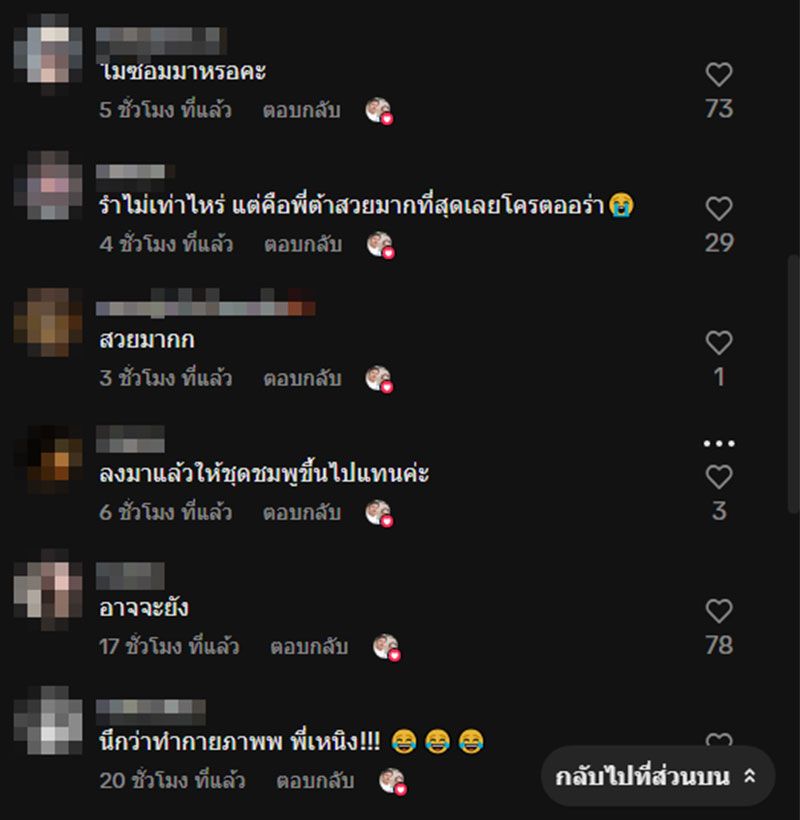Click creator-liked badge on 'อาจจะยัง' comment

click(386, 647)
